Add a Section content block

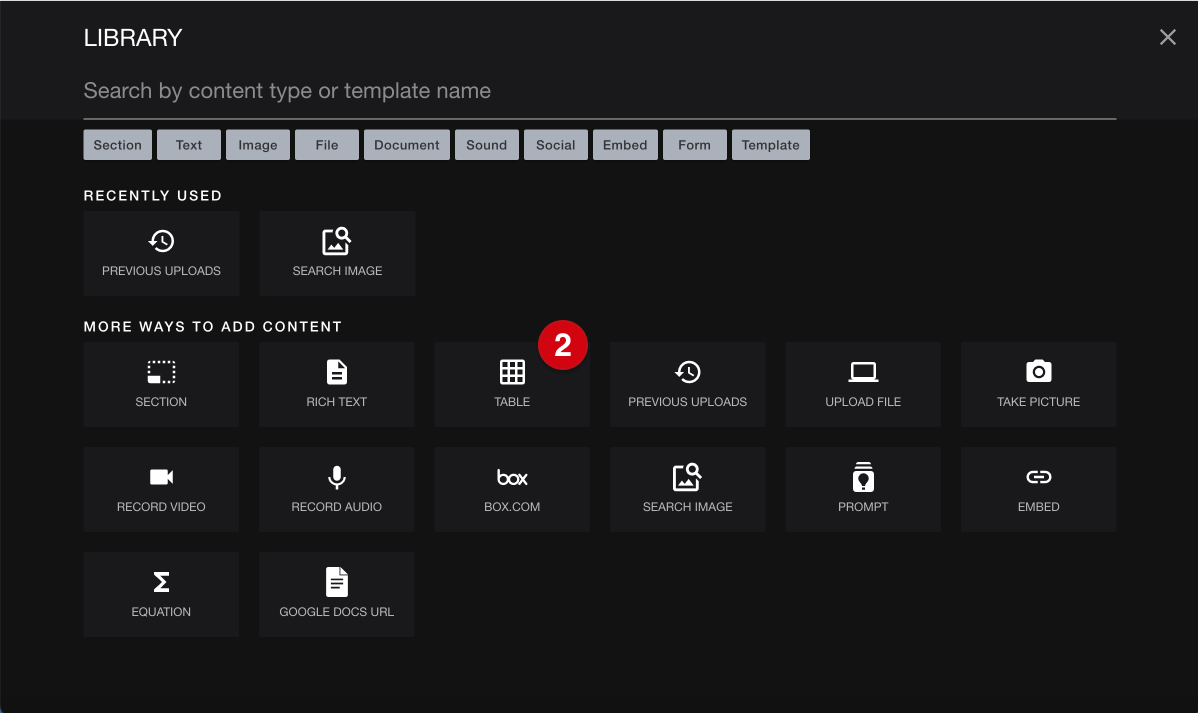click(x=161, y=384)
